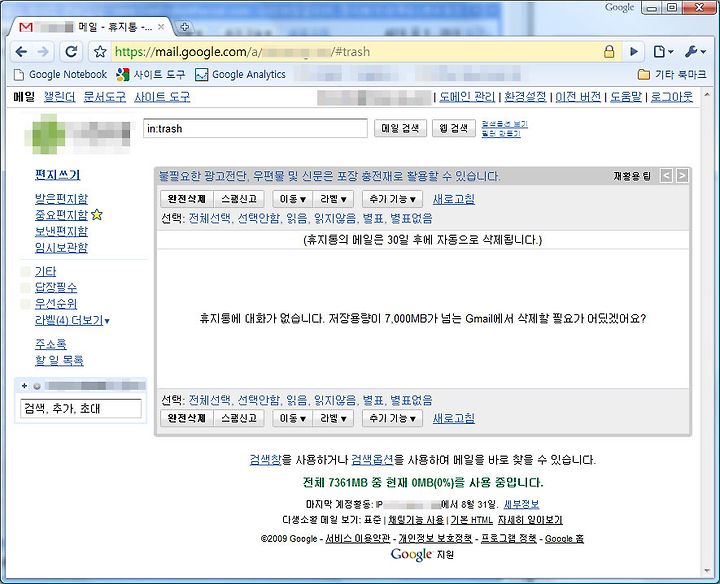
Task: Click 스팸신고 in the lower toolbar
Action: tap(239, 418)
